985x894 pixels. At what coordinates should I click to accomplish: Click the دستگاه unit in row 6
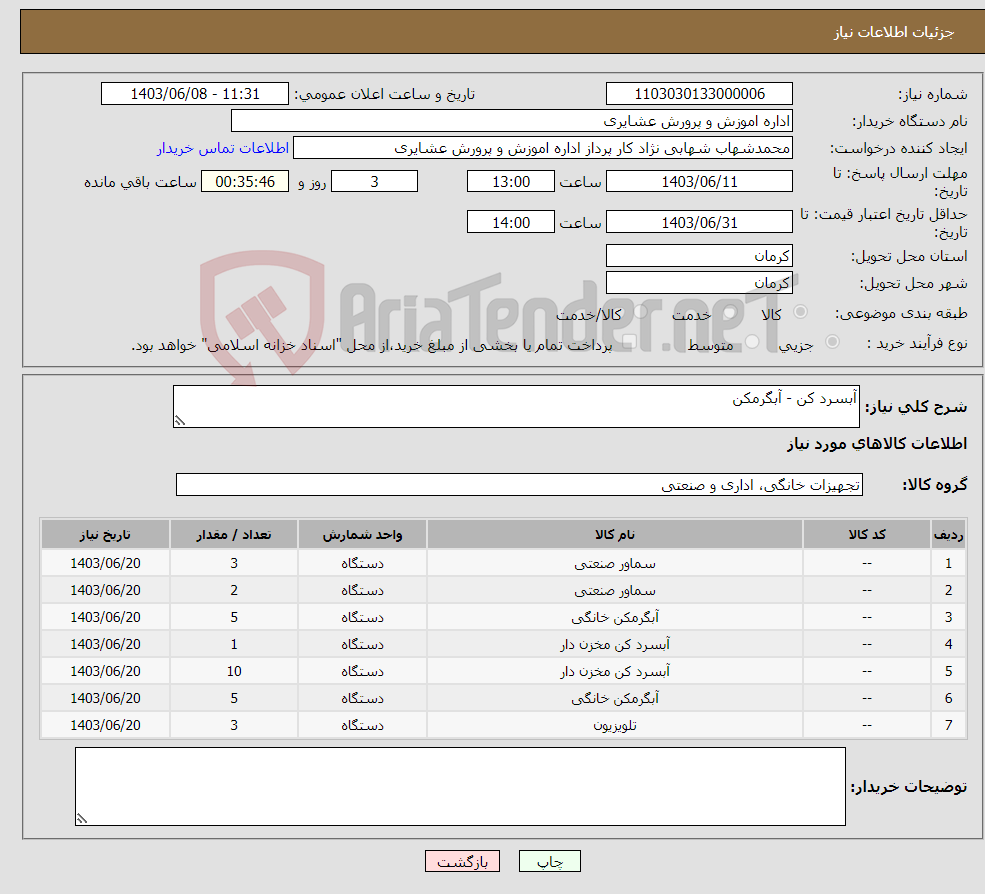(x=362, y=699)
